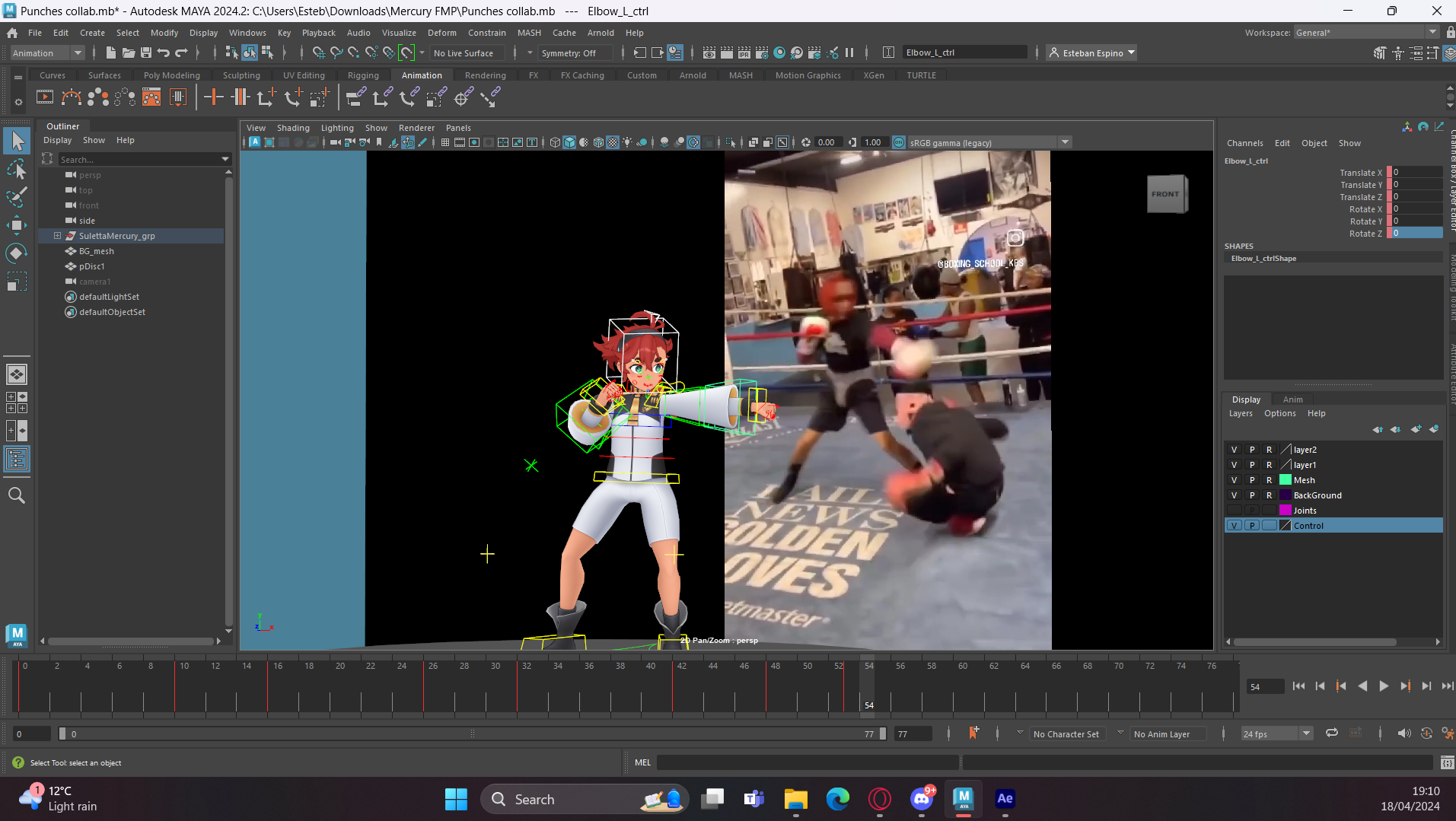The height and width of the screenshot is (821, 1456).
Task: Click the play forward button
Action: coord(1384,686)
